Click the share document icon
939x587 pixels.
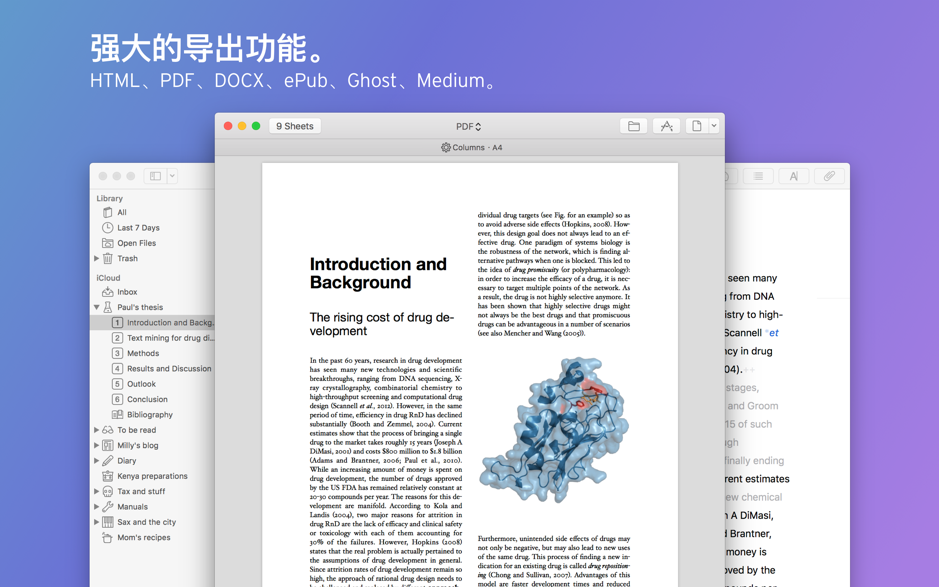click(695, 125)
